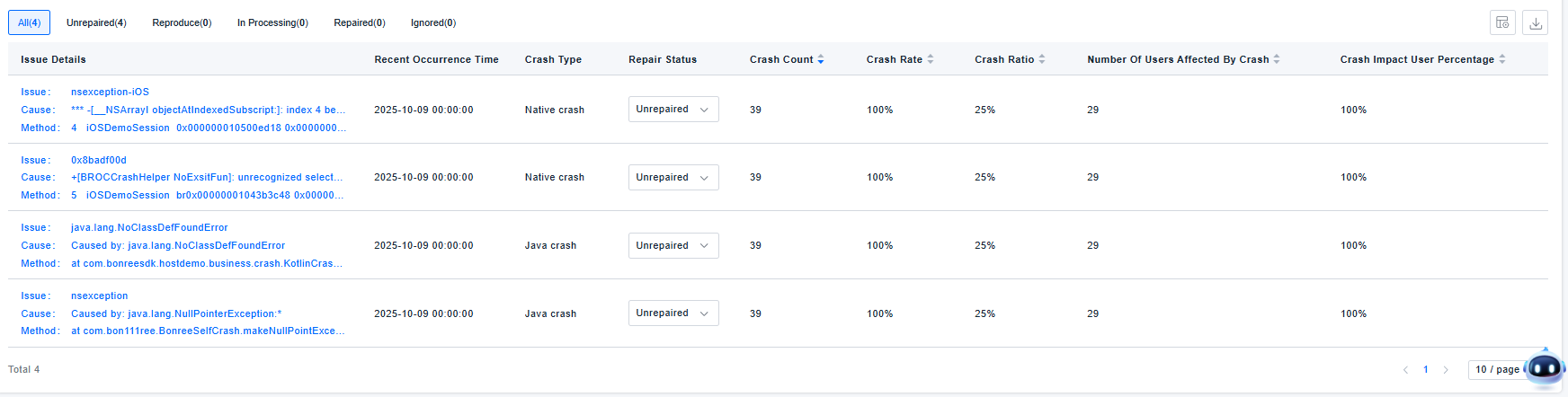Go to next page arrow

(x=1446, y=370)
